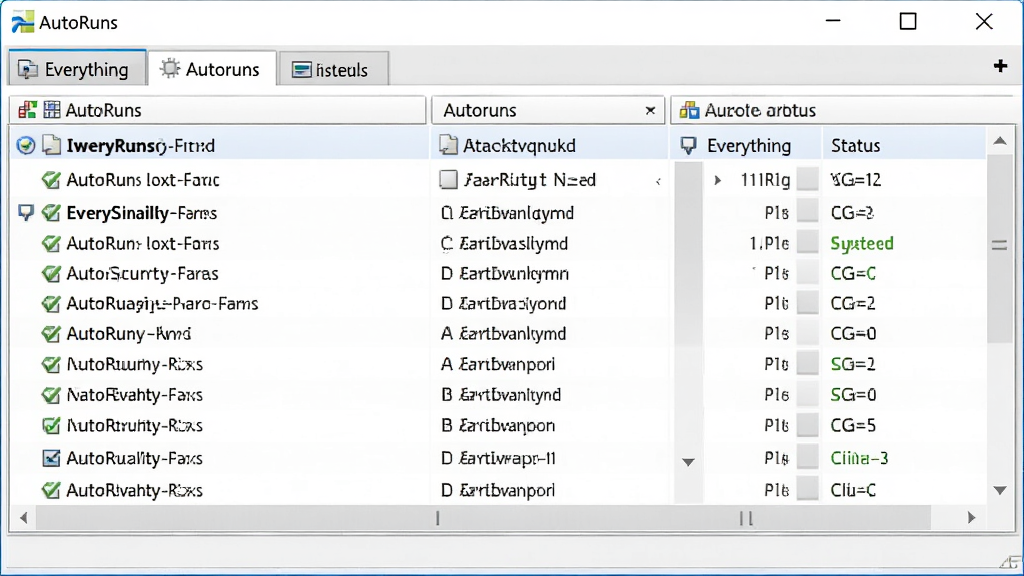Click the vertical scrollbar down arrow
Viewport: 1024px width, 576px height.
pos(1000,490)
